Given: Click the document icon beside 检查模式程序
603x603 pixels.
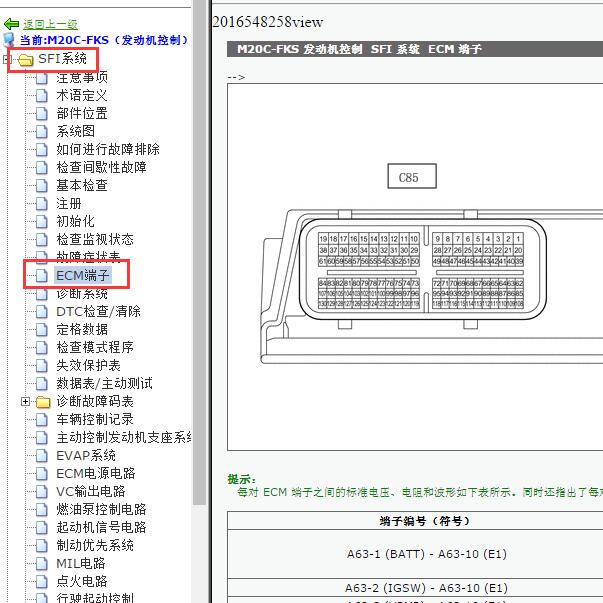Looking at the screenshot, I should pyautogui.click(x=42, y=348).
